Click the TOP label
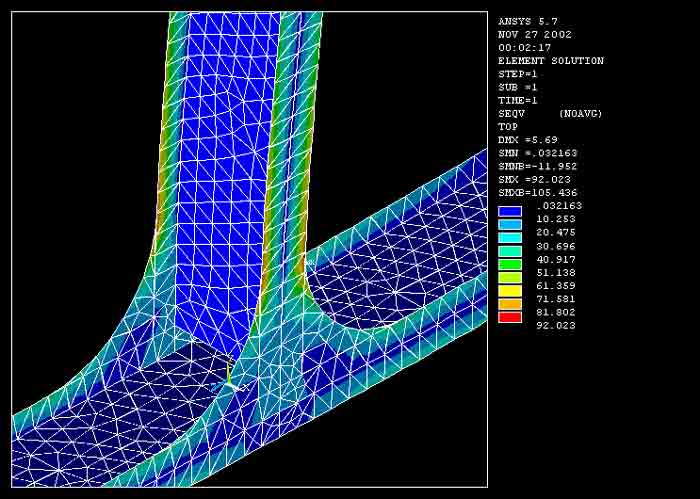 pyautogui.click(x=508, y=127)
